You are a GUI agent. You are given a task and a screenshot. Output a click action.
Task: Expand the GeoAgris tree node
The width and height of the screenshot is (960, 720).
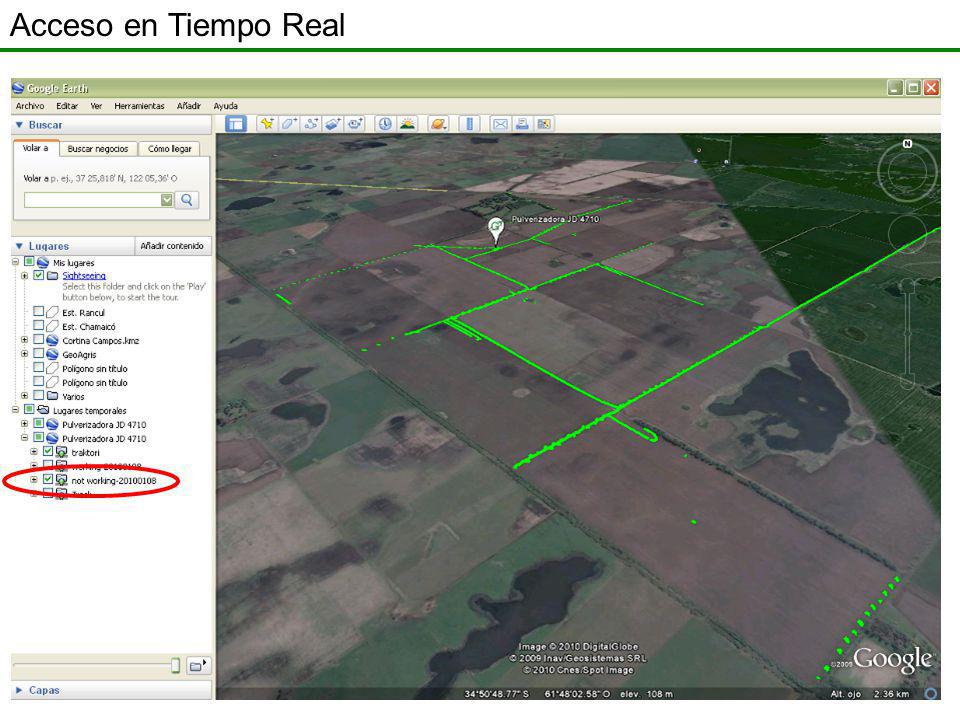point(24,354)
